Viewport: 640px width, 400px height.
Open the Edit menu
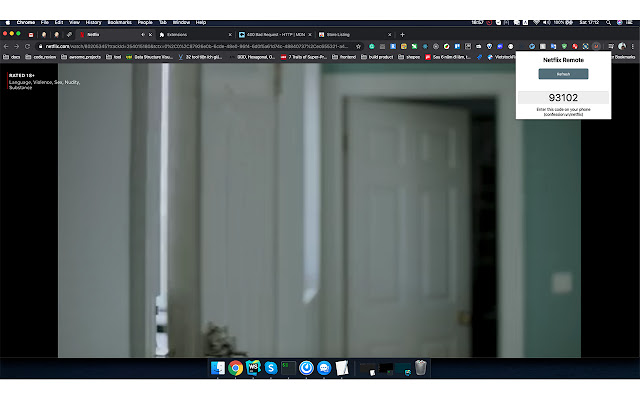point(59,22)
